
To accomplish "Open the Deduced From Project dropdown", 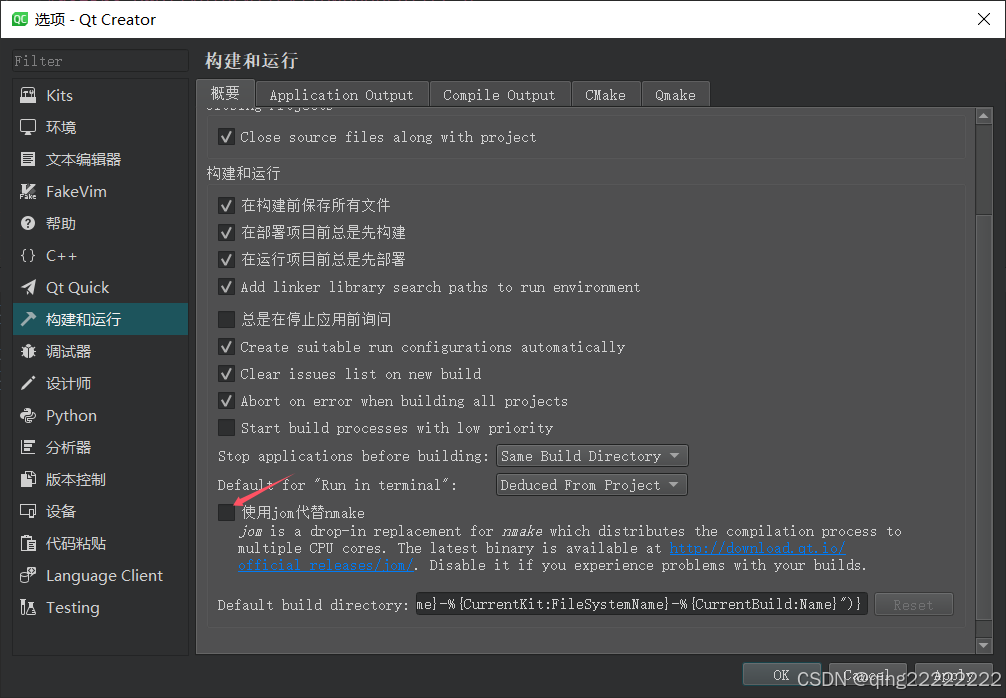I will coord(590,484).
